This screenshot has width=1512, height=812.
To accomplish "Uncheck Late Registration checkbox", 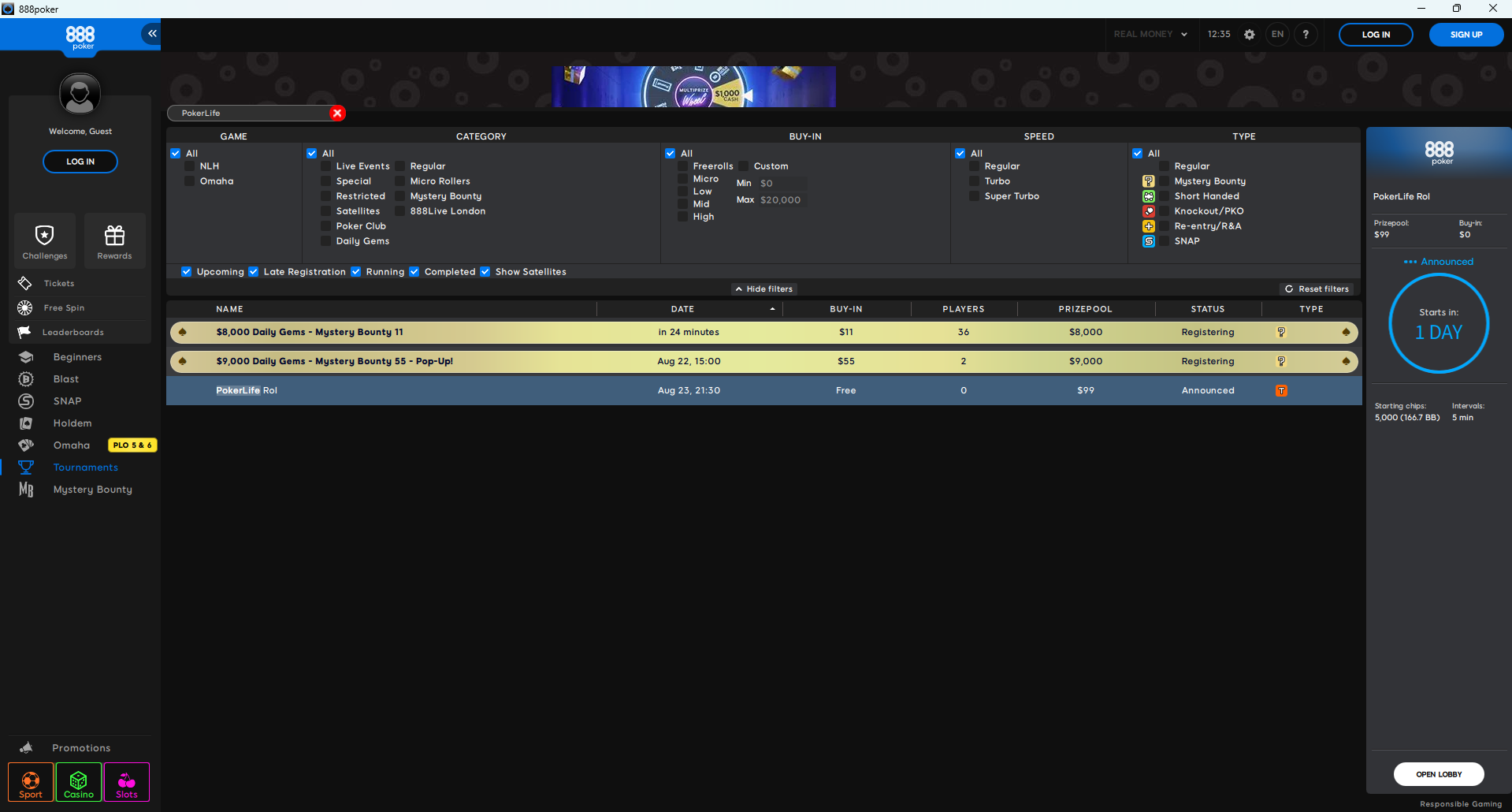I will pyautogui.click(x=254, y=272).
